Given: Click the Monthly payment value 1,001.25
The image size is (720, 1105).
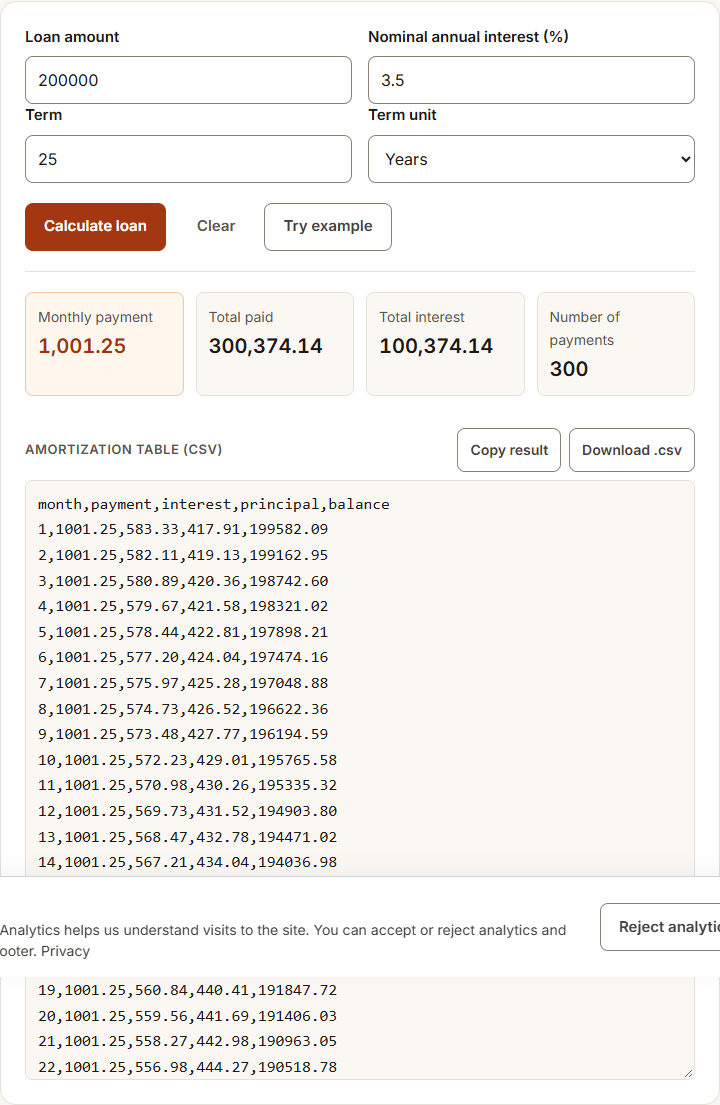Looking at the screenshot, I should [x=82, y=346].
